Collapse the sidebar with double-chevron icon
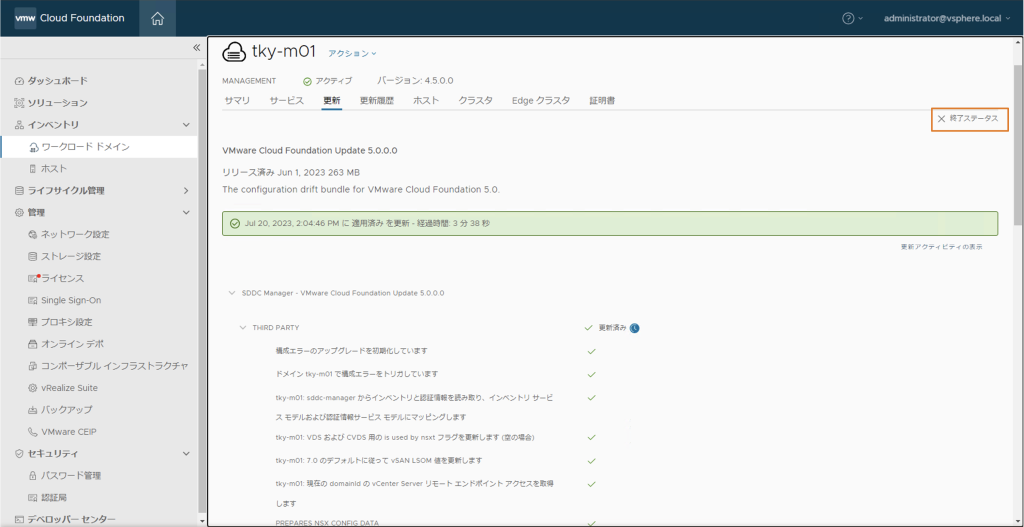 197,48
